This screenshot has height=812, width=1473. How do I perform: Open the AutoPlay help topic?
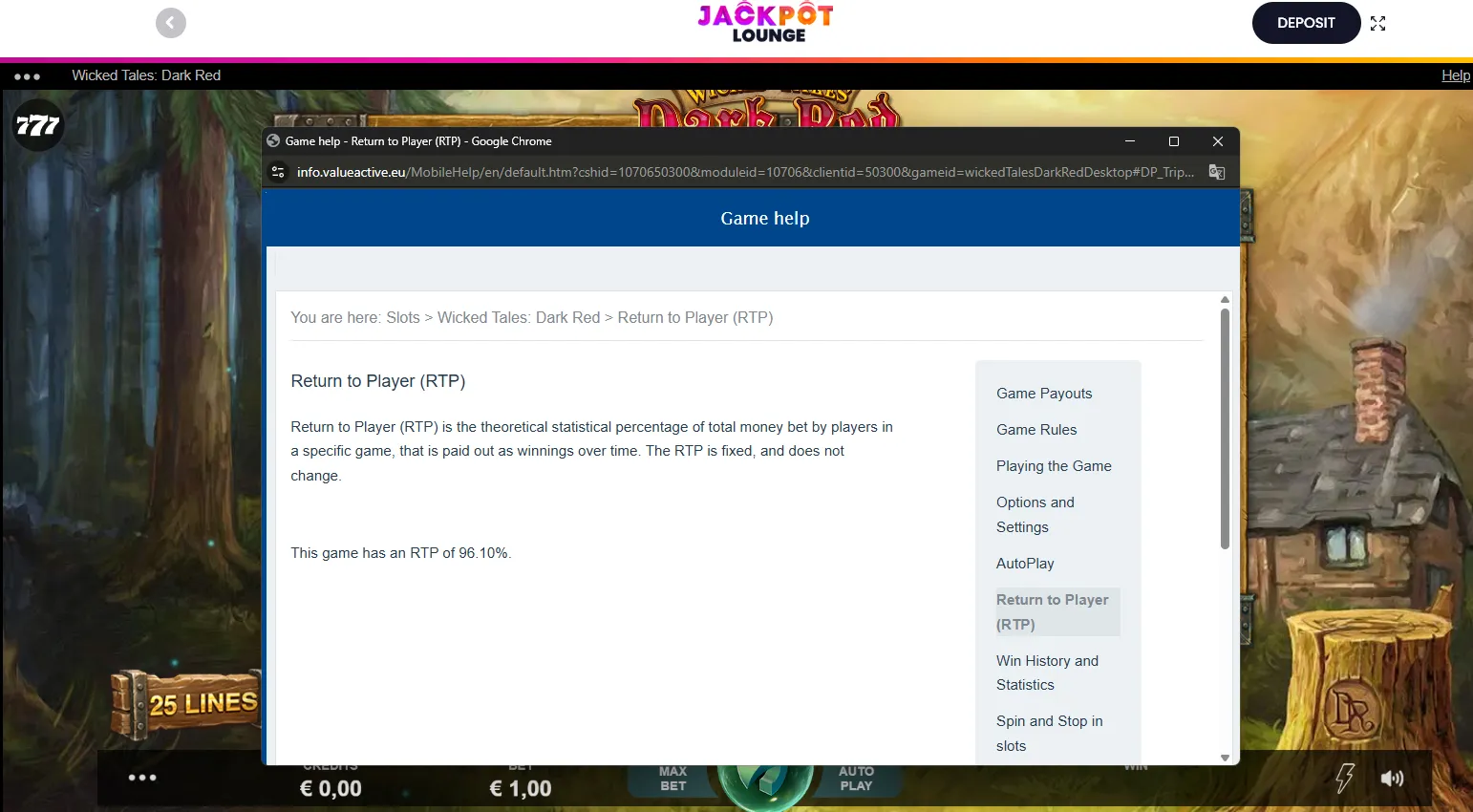point(1025,564)
